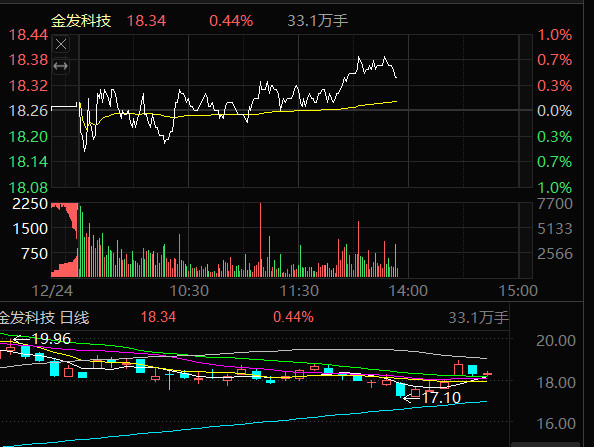Click the green 1.0% percent axis label
594x447 pixels.
[555, 188]
